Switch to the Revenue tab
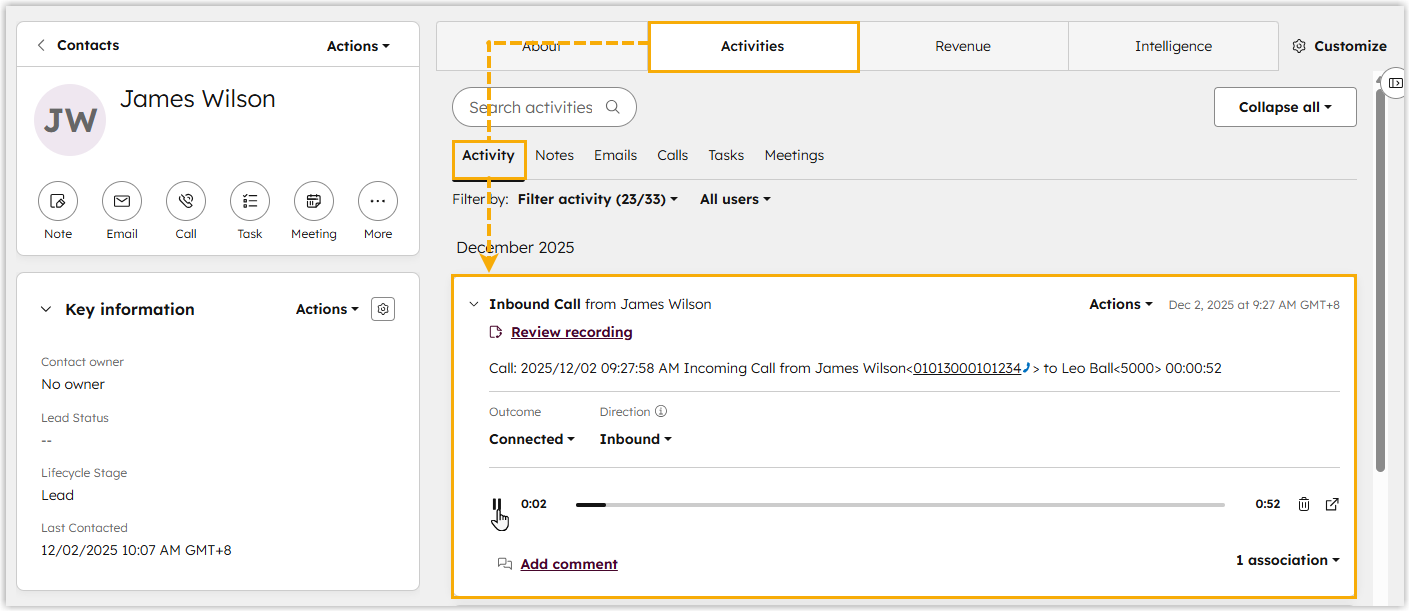The height and width of the screenshot is (612, 1410). (963, 46)
